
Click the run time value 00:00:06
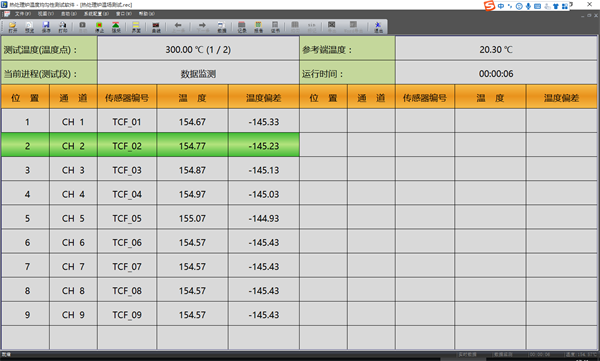pyautogui.click(x=496, y=74)
